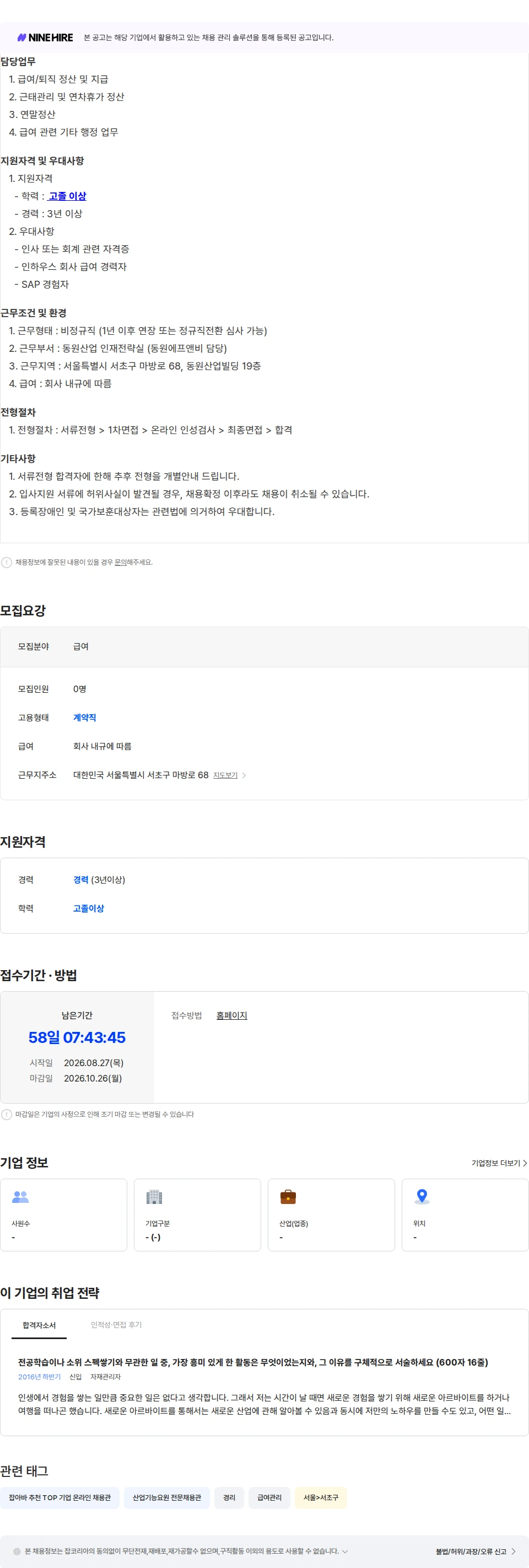Click the 위치 map pin icon
Screen dimensions: 529x1568
[x=422, y=1197]
